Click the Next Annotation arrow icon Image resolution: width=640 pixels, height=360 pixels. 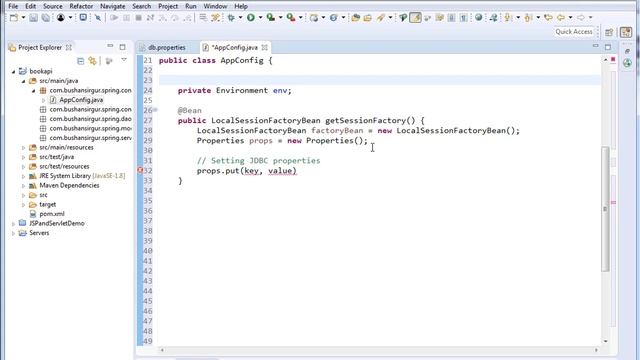(508, 18)
